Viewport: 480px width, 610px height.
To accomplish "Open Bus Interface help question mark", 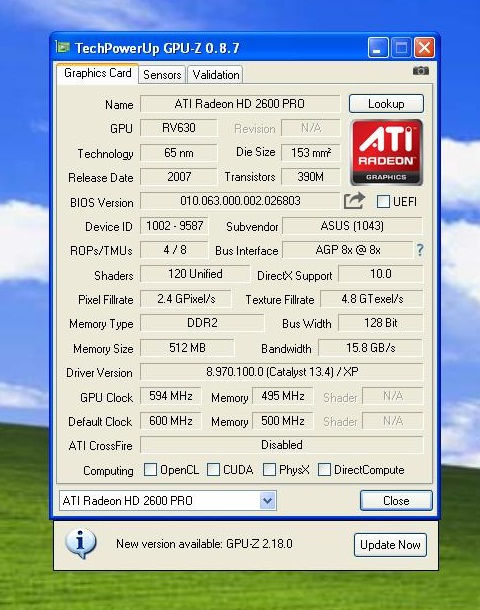I will click(x=420, y=250).
